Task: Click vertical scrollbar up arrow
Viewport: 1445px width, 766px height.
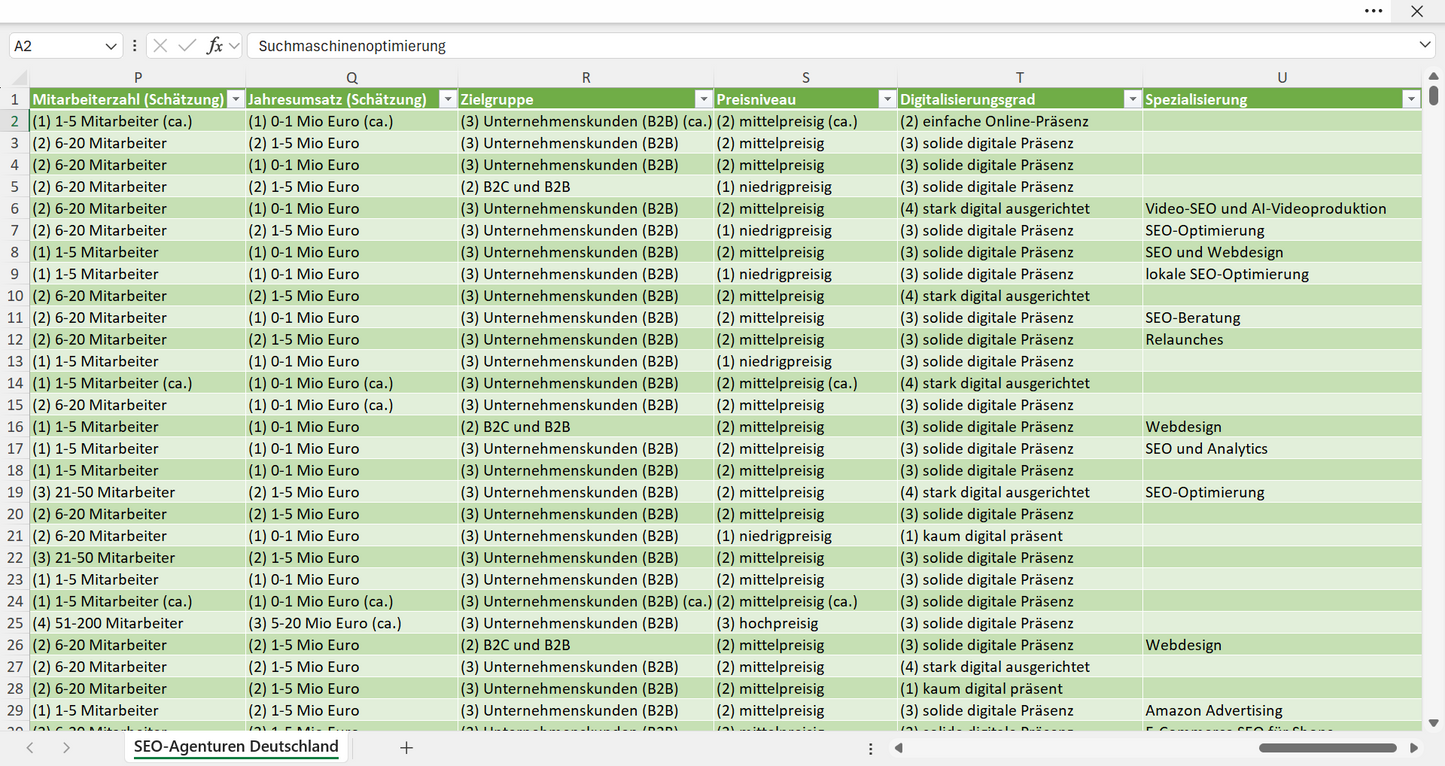Action: [x=1434, y=74]
